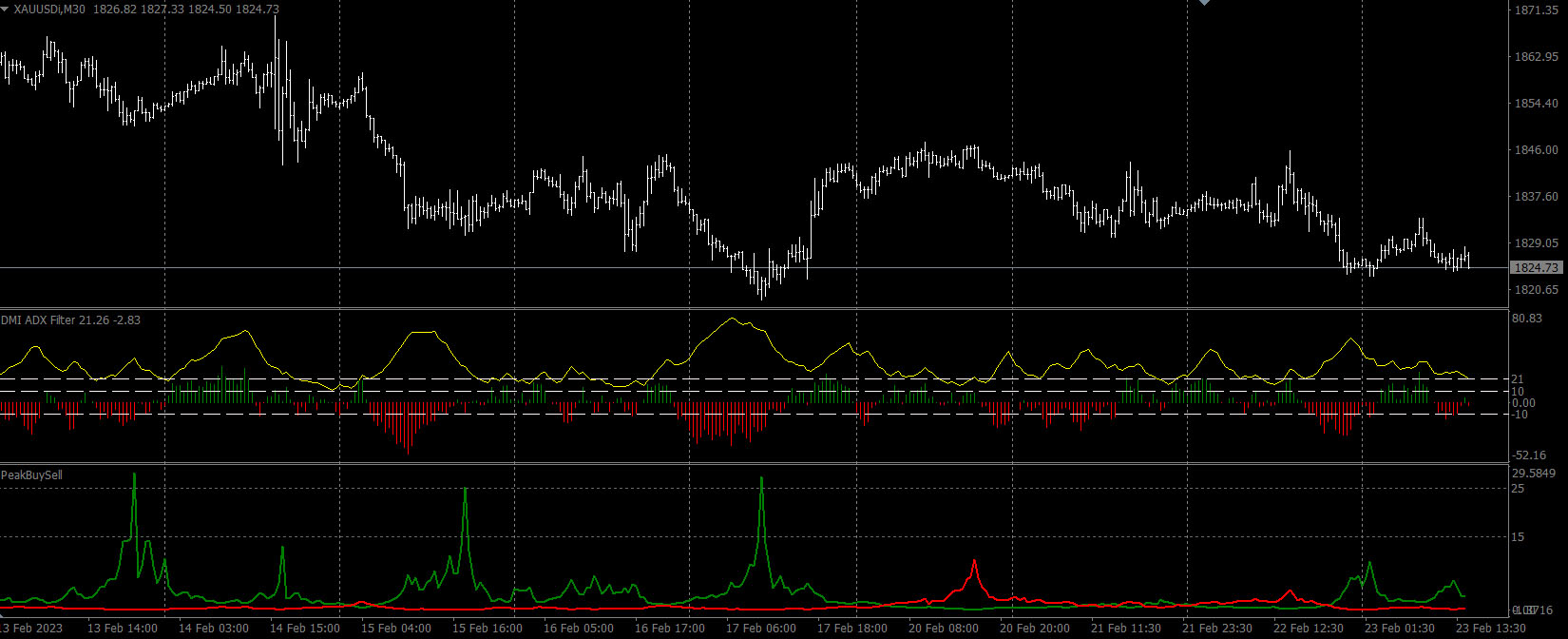Click the 1871.35 price axis label
The image size is (1568, 639).
pos(1536,10)
